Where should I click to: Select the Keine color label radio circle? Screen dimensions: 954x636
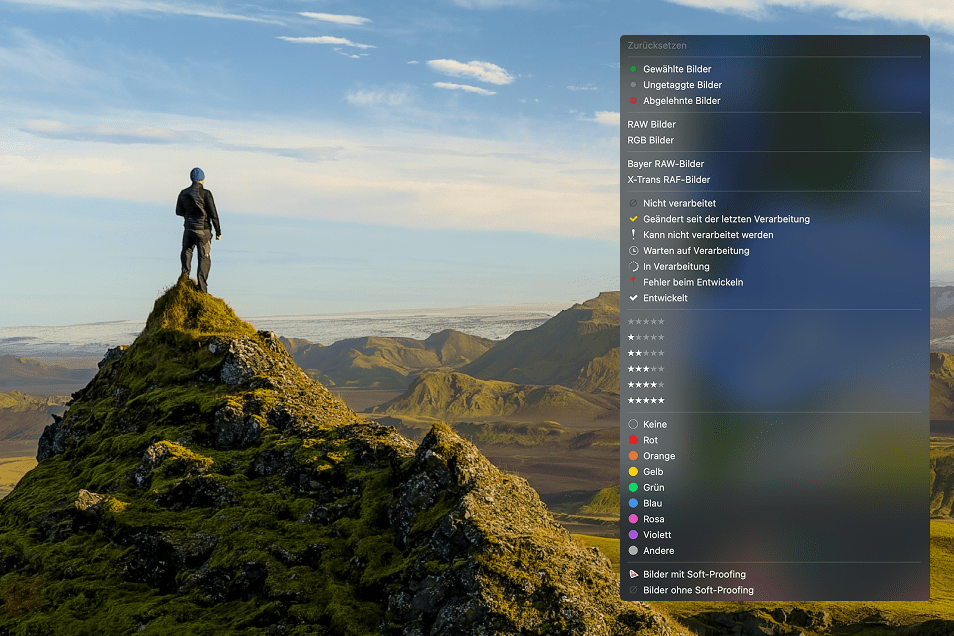pos(633,425)
